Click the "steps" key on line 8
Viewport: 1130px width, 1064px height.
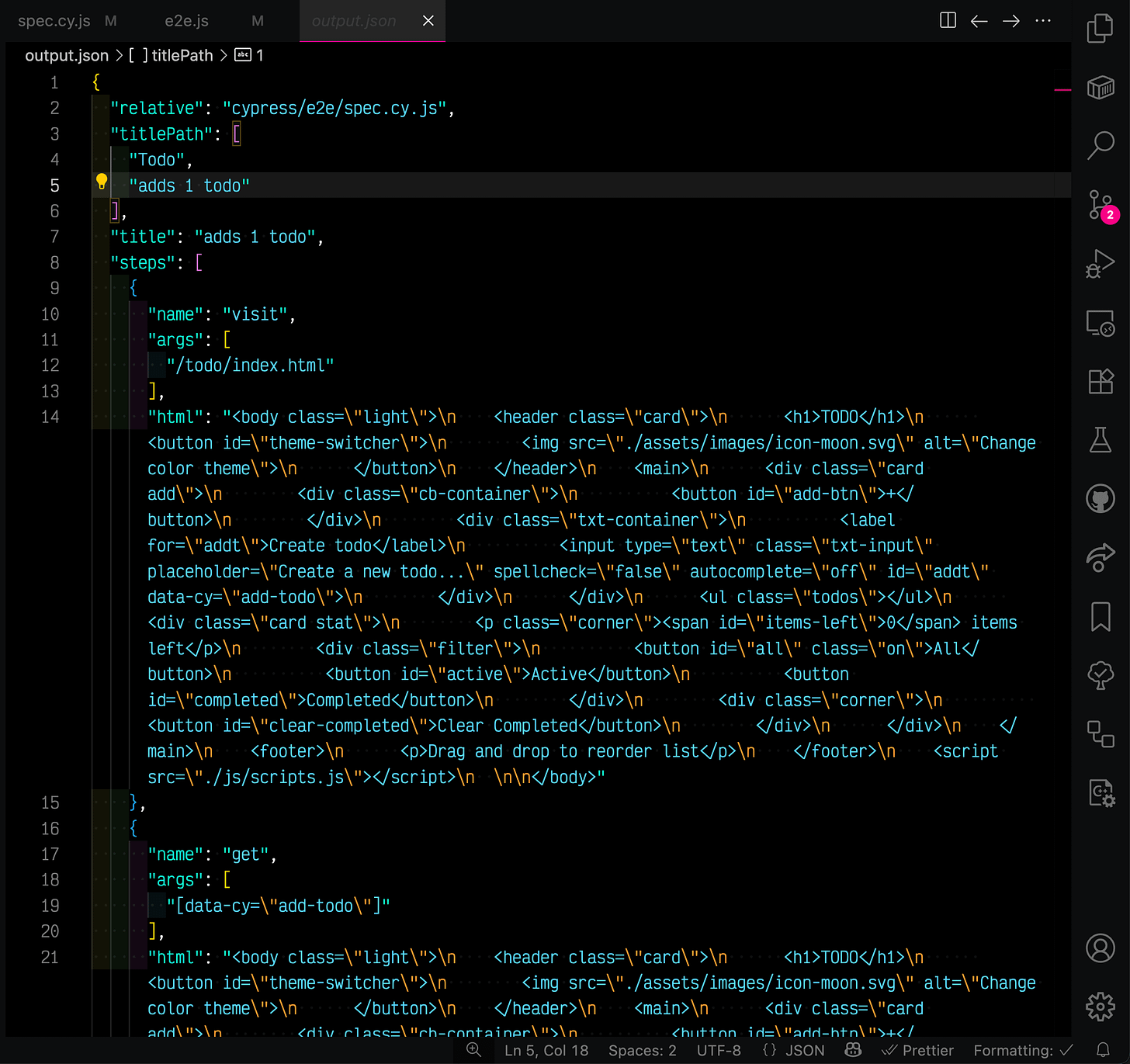coord(143,263)
